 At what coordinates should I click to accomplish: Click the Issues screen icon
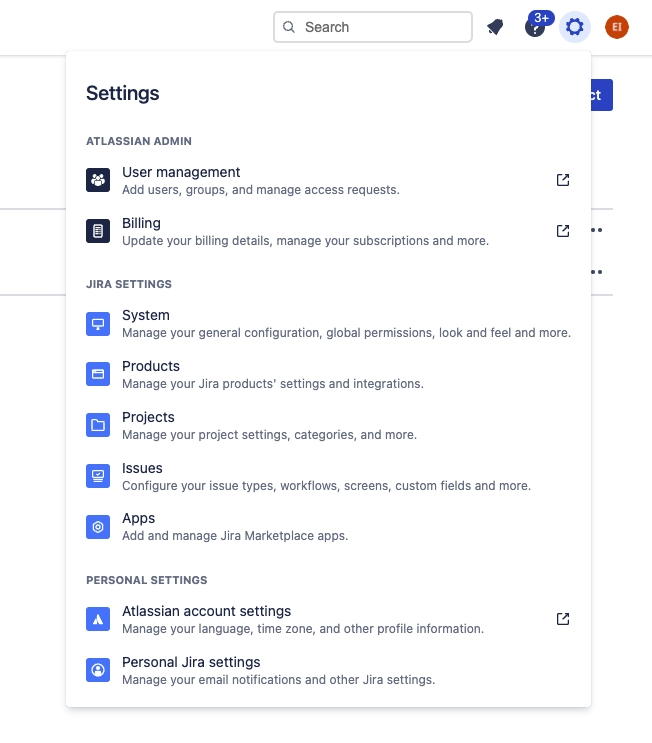98,476
